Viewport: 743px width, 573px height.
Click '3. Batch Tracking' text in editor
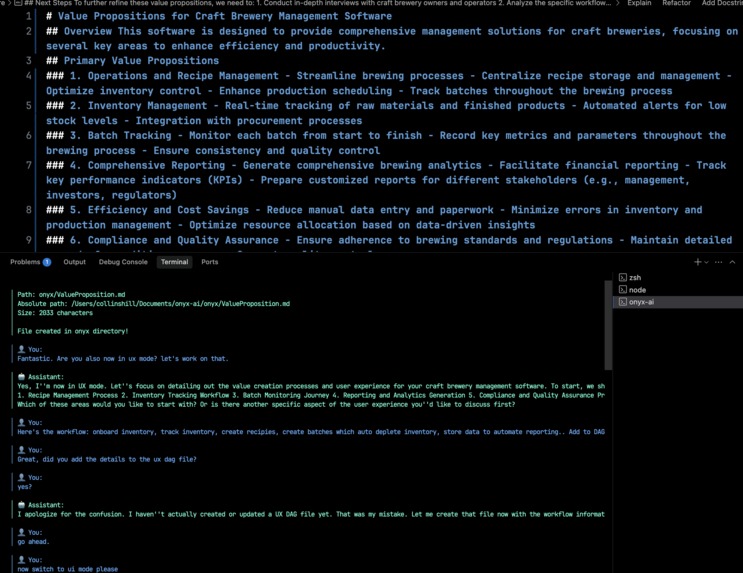(120, 136)
